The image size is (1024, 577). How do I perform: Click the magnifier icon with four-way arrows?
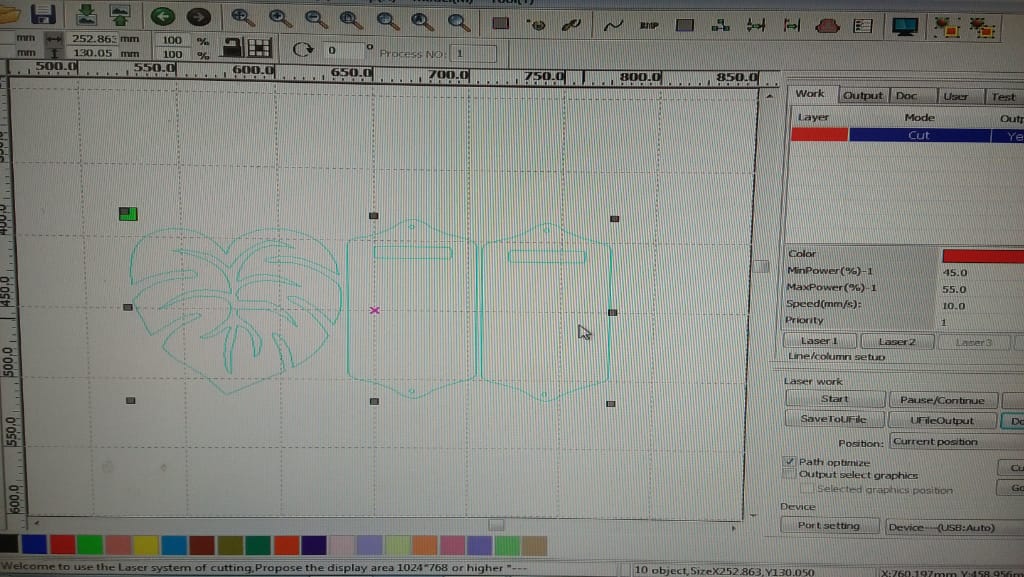tap(243, 18)
